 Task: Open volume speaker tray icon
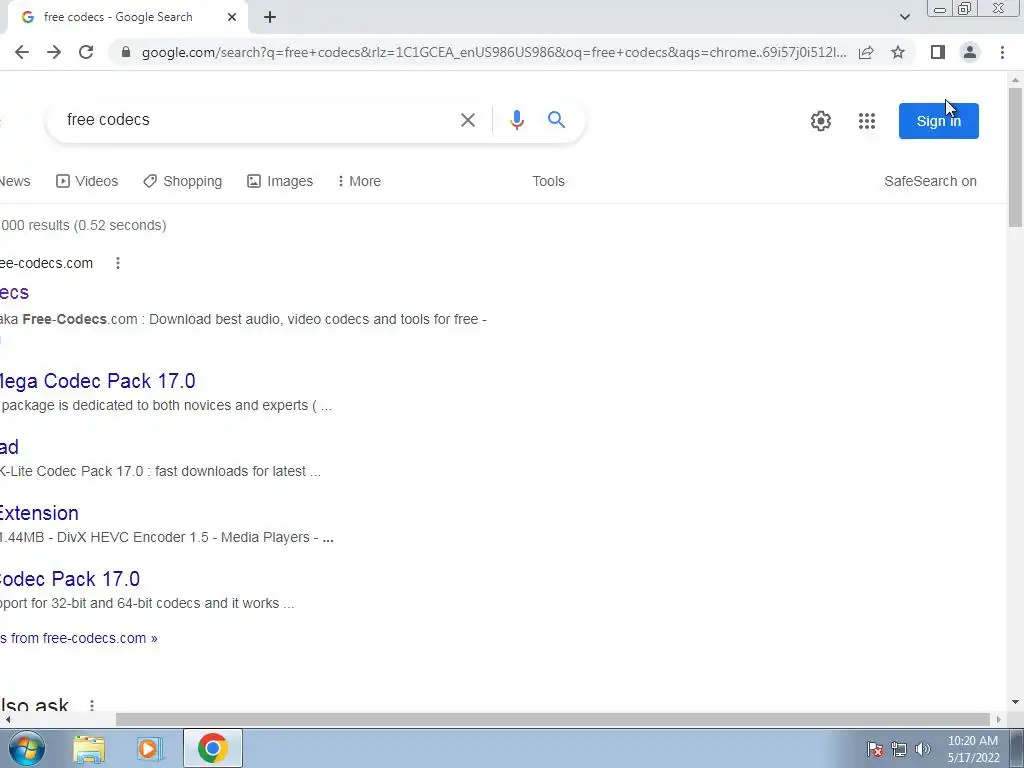923,749
